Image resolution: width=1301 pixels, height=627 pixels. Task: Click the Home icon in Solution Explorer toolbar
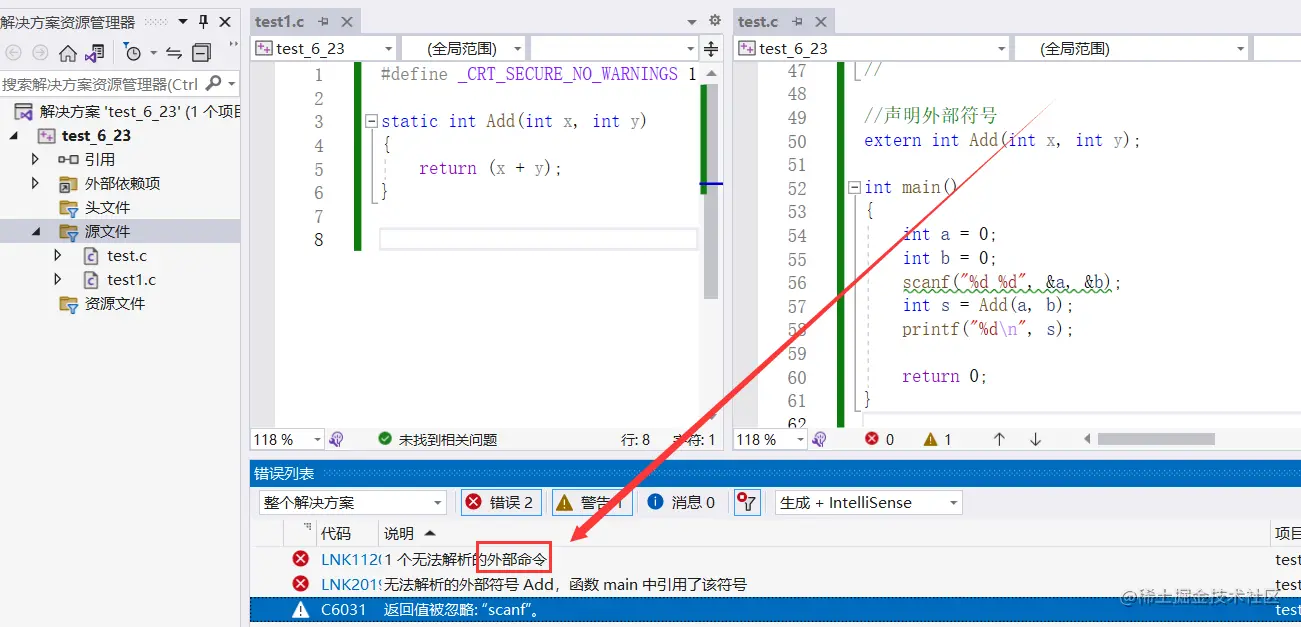tap(67, 54)
